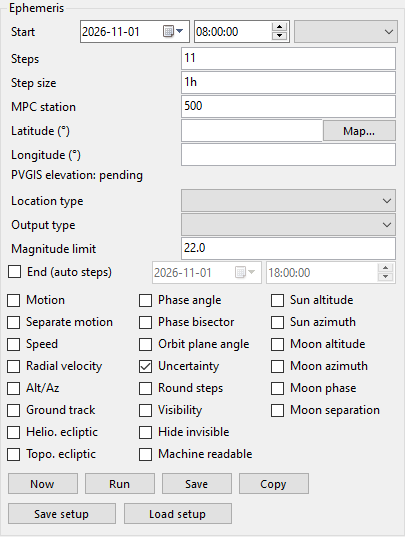Decrease the Start time with down arrow
Screen dimensions: 405x537
tap(279, 36)
